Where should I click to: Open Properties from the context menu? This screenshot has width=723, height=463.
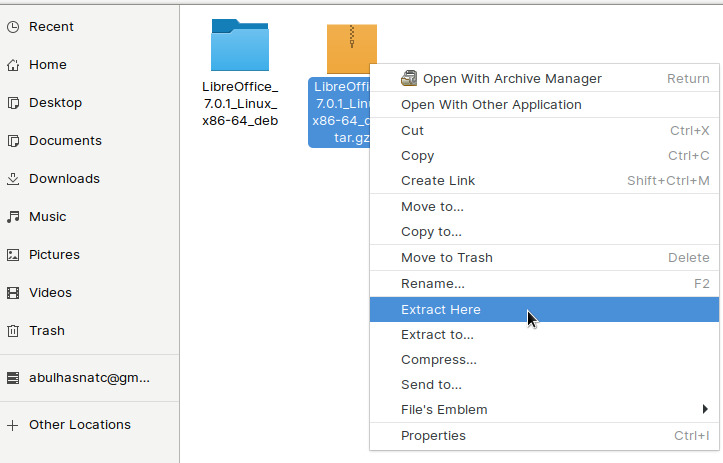pos(433,436)
